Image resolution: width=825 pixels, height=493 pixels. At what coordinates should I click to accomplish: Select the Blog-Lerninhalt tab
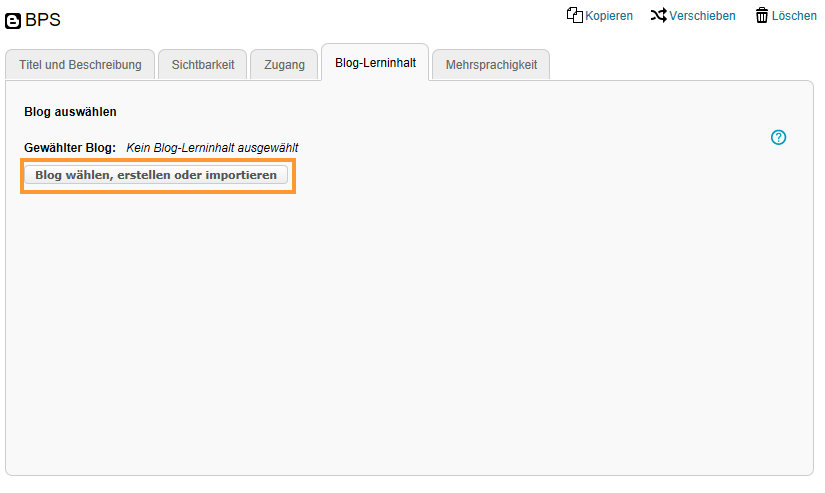[375, 64]
